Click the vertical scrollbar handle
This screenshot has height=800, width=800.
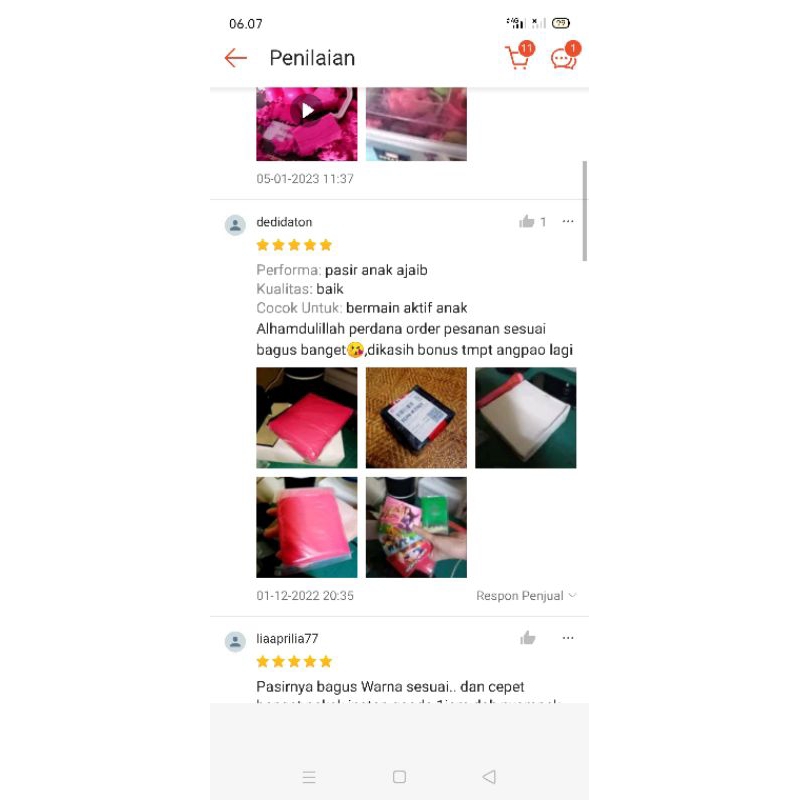585,211
